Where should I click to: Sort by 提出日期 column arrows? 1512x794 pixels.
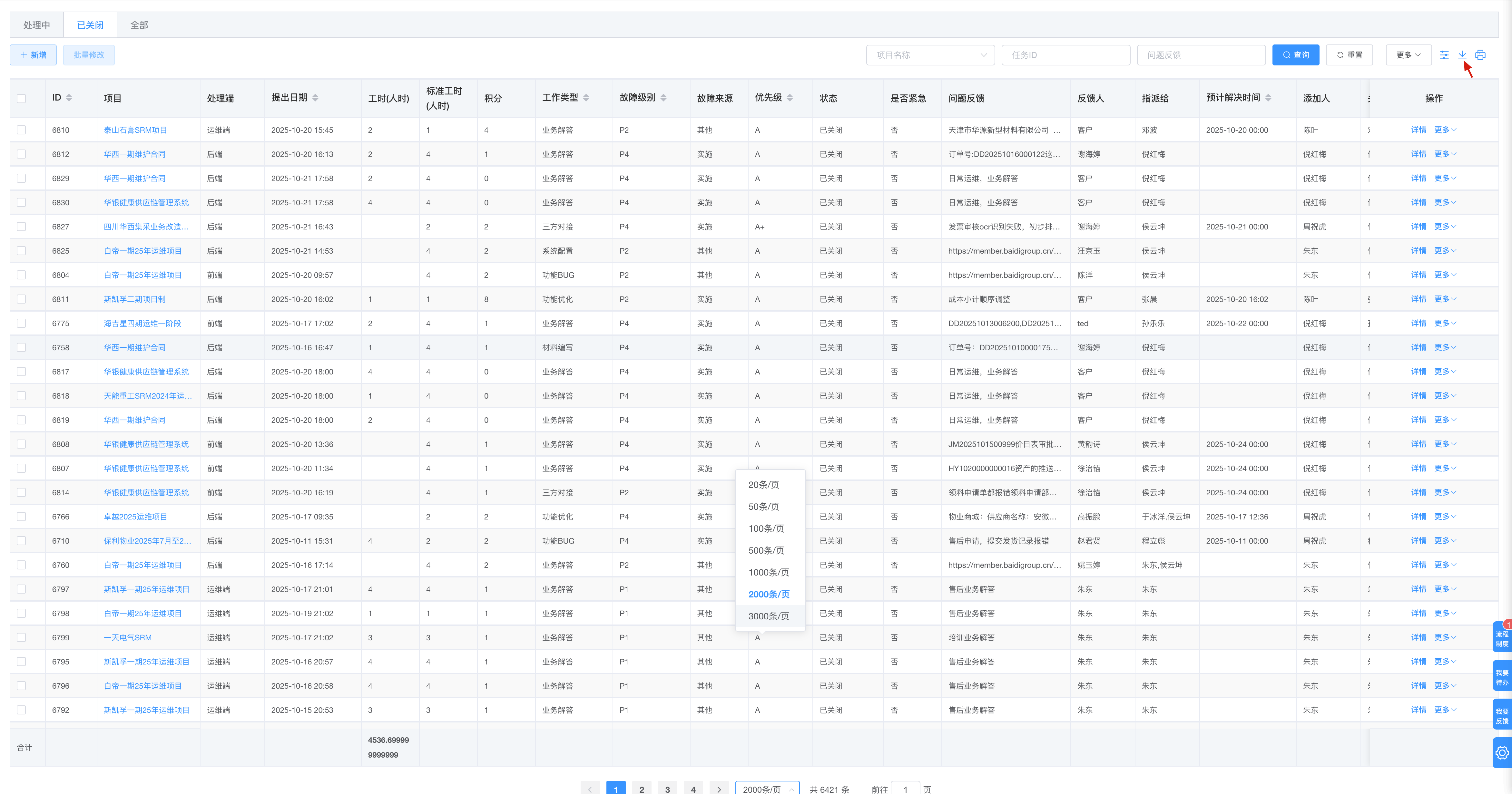[315, 98]
